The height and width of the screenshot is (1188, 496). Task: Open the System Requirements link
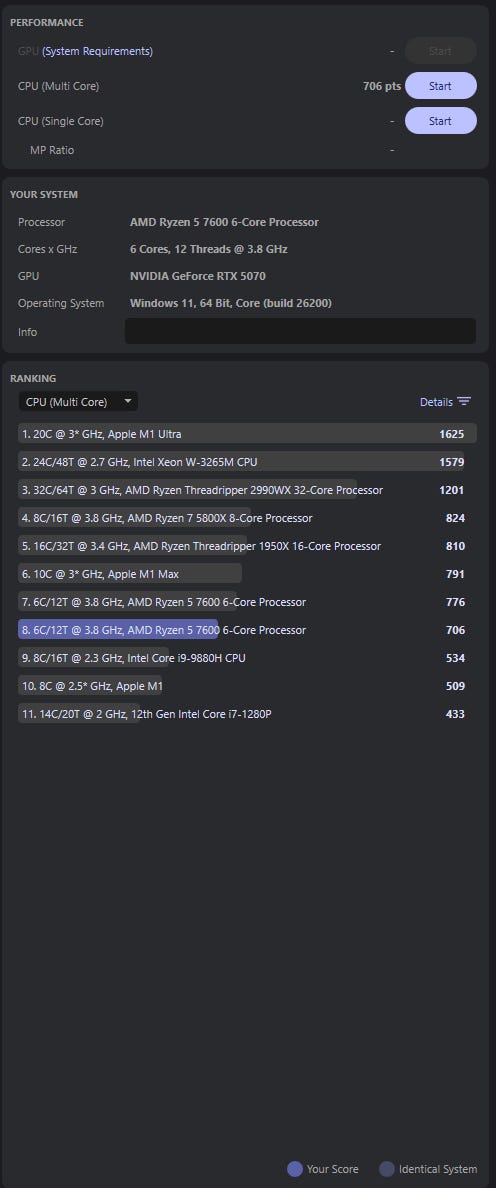click(97, 51)
